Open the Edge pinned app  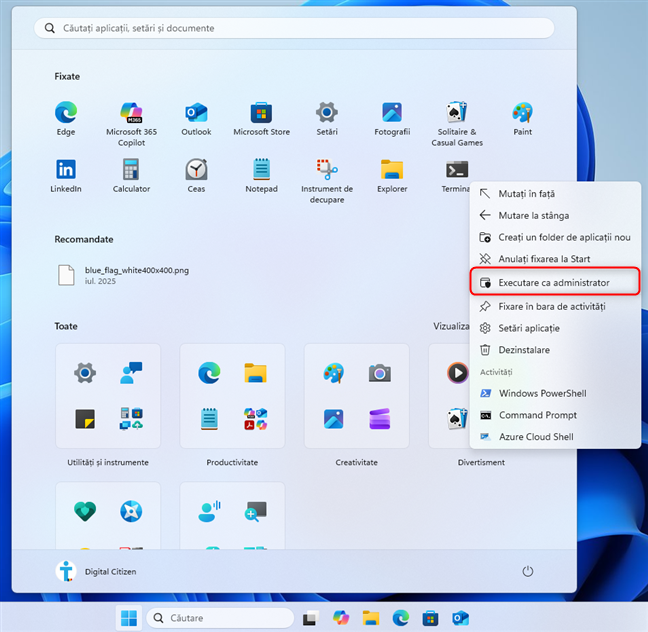66,118
